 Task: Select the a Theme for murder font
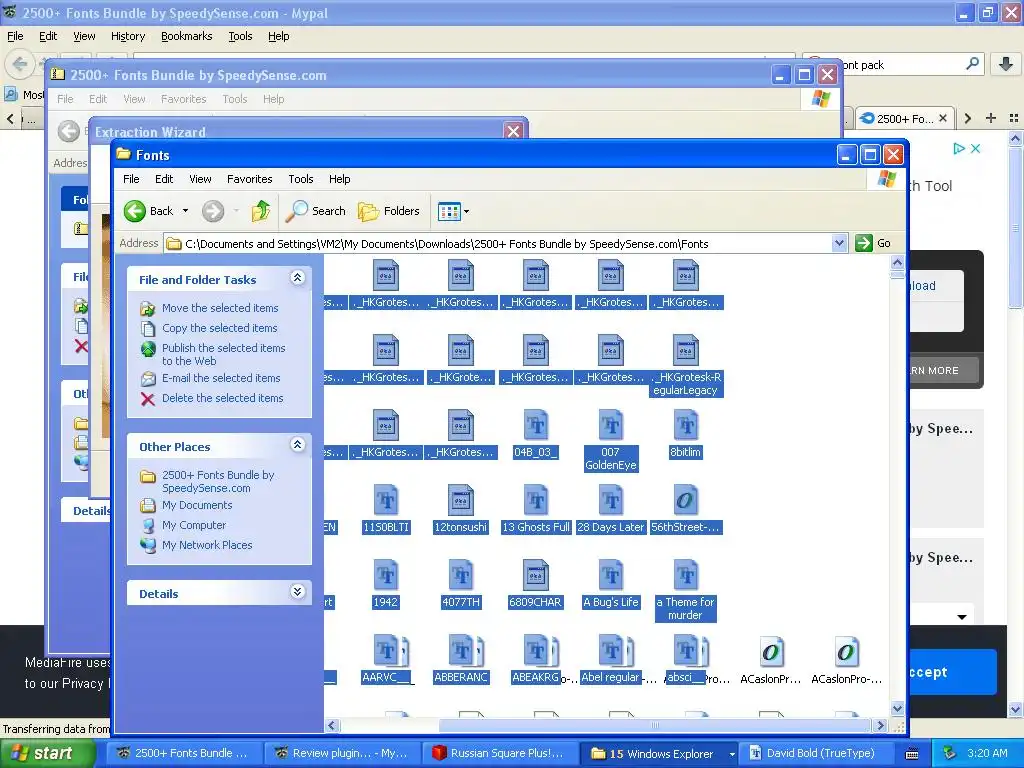pos(686,590)
